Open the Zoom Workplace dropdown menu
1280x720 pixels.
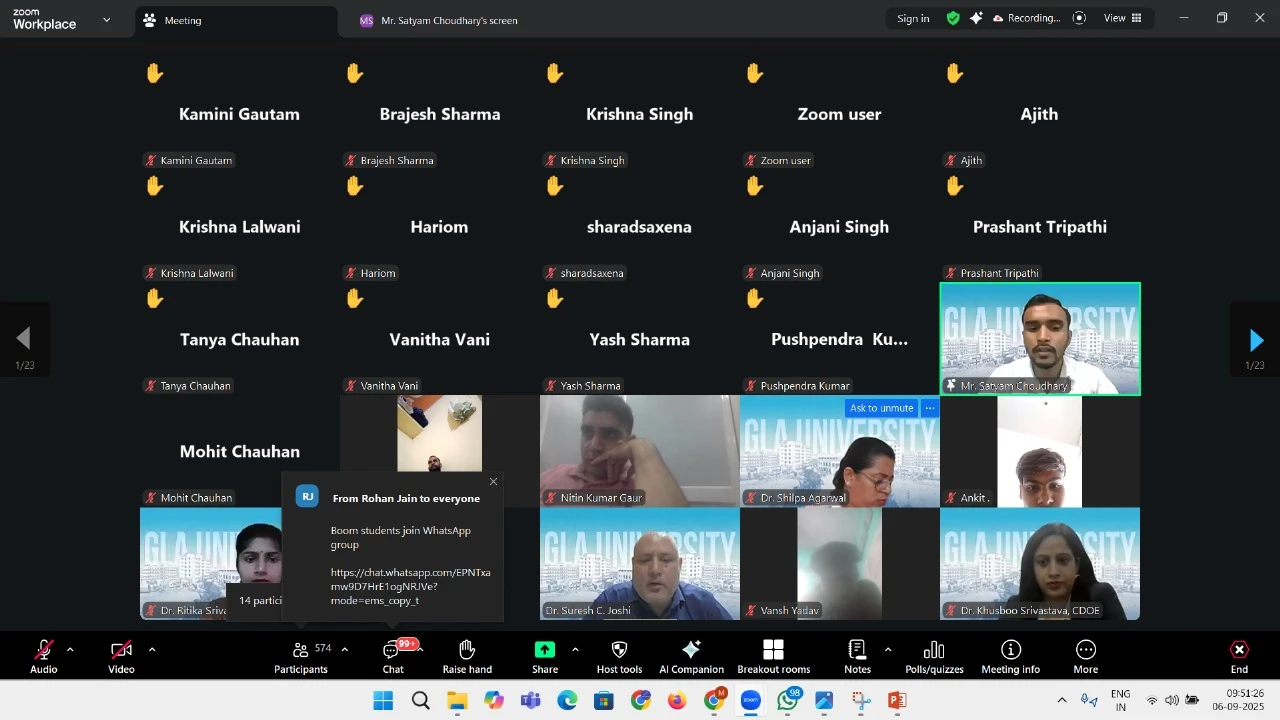tap(107, 20)
